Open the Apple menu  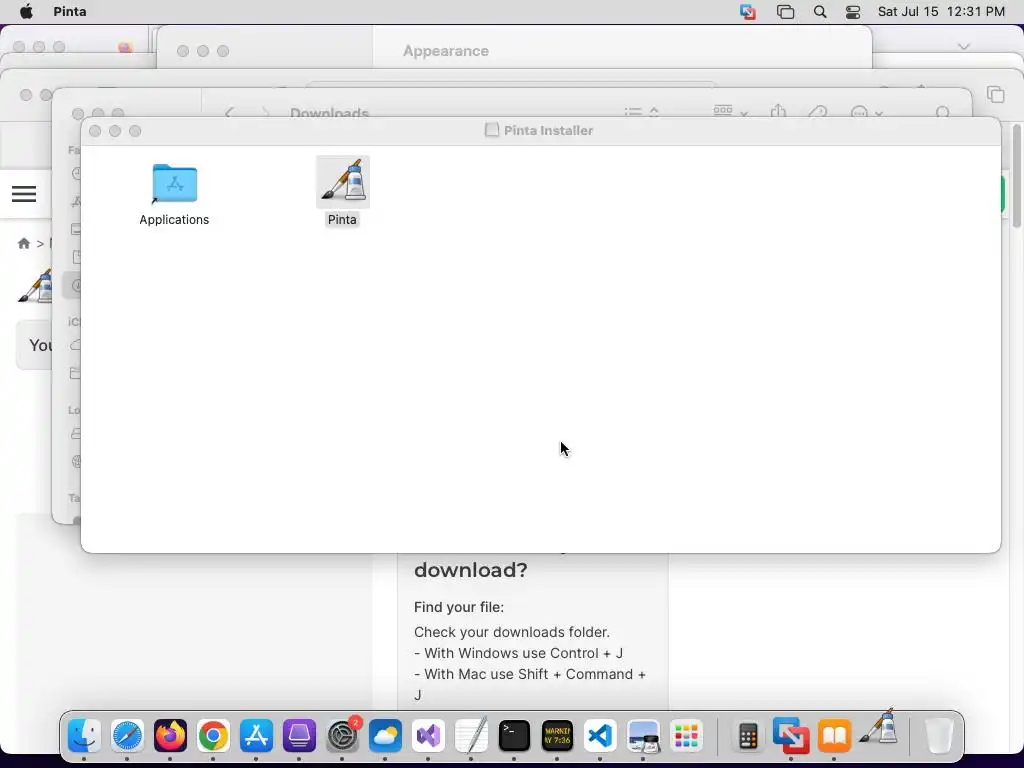point(26,11)
